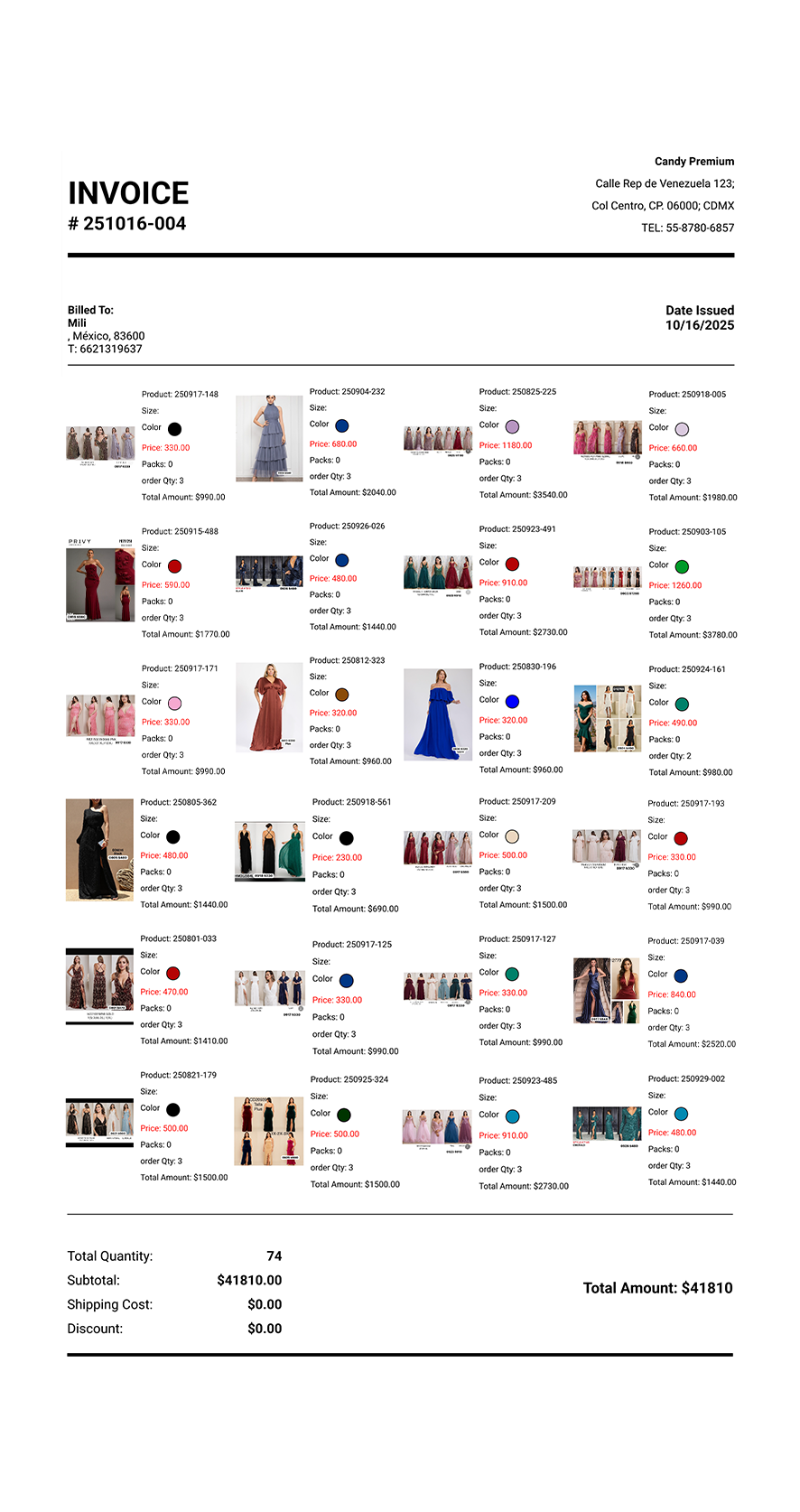Select the red mermaid gown image for 250915-488
This screenshot has height=1512, width=800.
point(100,580)
